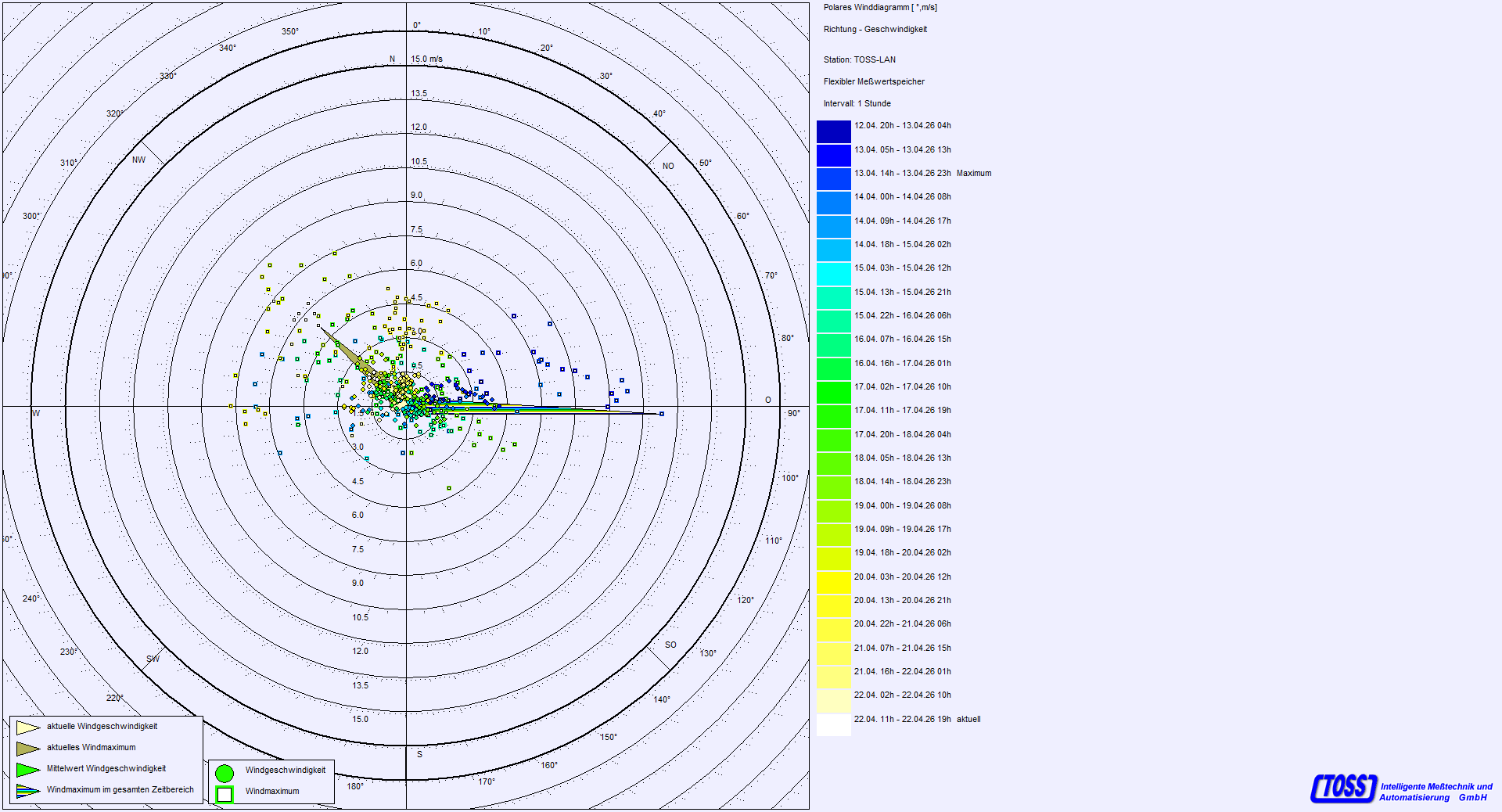Click the SW compass direction label

point(153,659)
